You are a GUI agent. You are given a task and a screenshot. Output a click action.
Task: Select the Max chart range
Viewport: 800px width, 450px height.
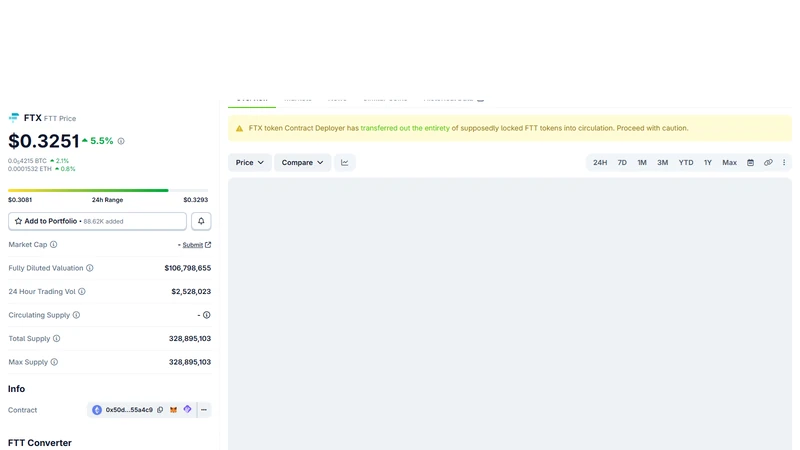[729, 163]
